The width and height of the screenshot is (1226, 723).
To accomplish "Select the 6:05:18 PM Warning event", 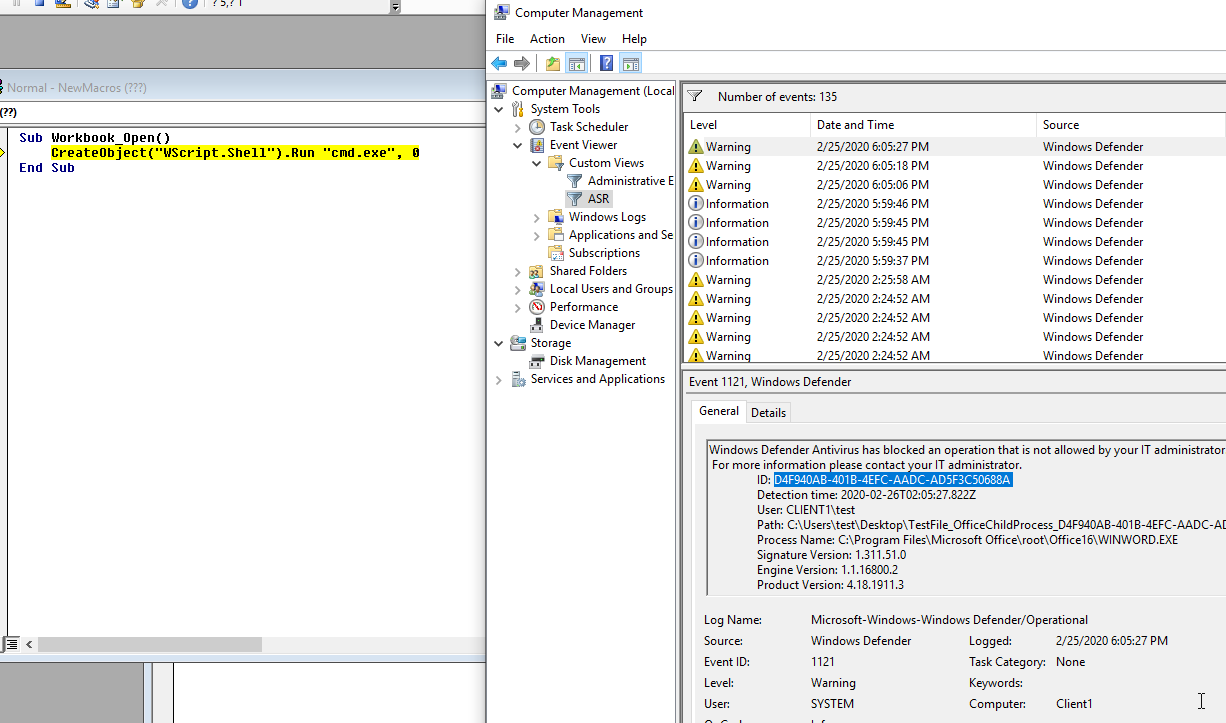I will coord(955,166).
